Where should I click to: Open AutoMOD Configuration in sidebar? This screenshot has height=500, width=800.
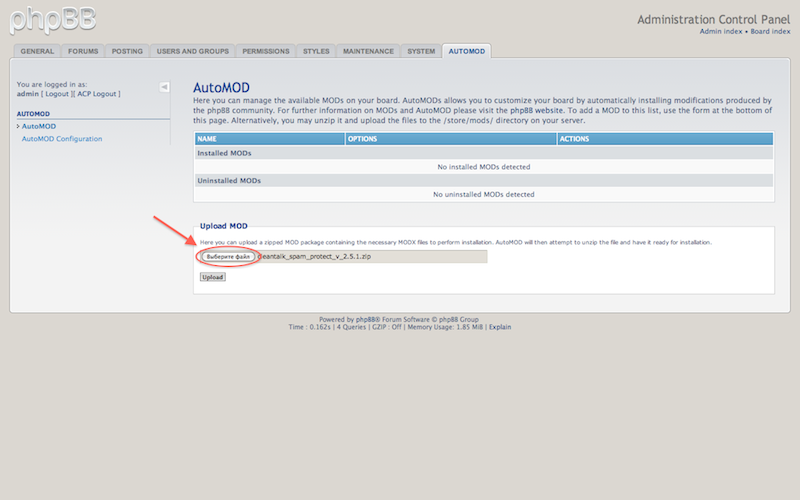tap(62, 139)
